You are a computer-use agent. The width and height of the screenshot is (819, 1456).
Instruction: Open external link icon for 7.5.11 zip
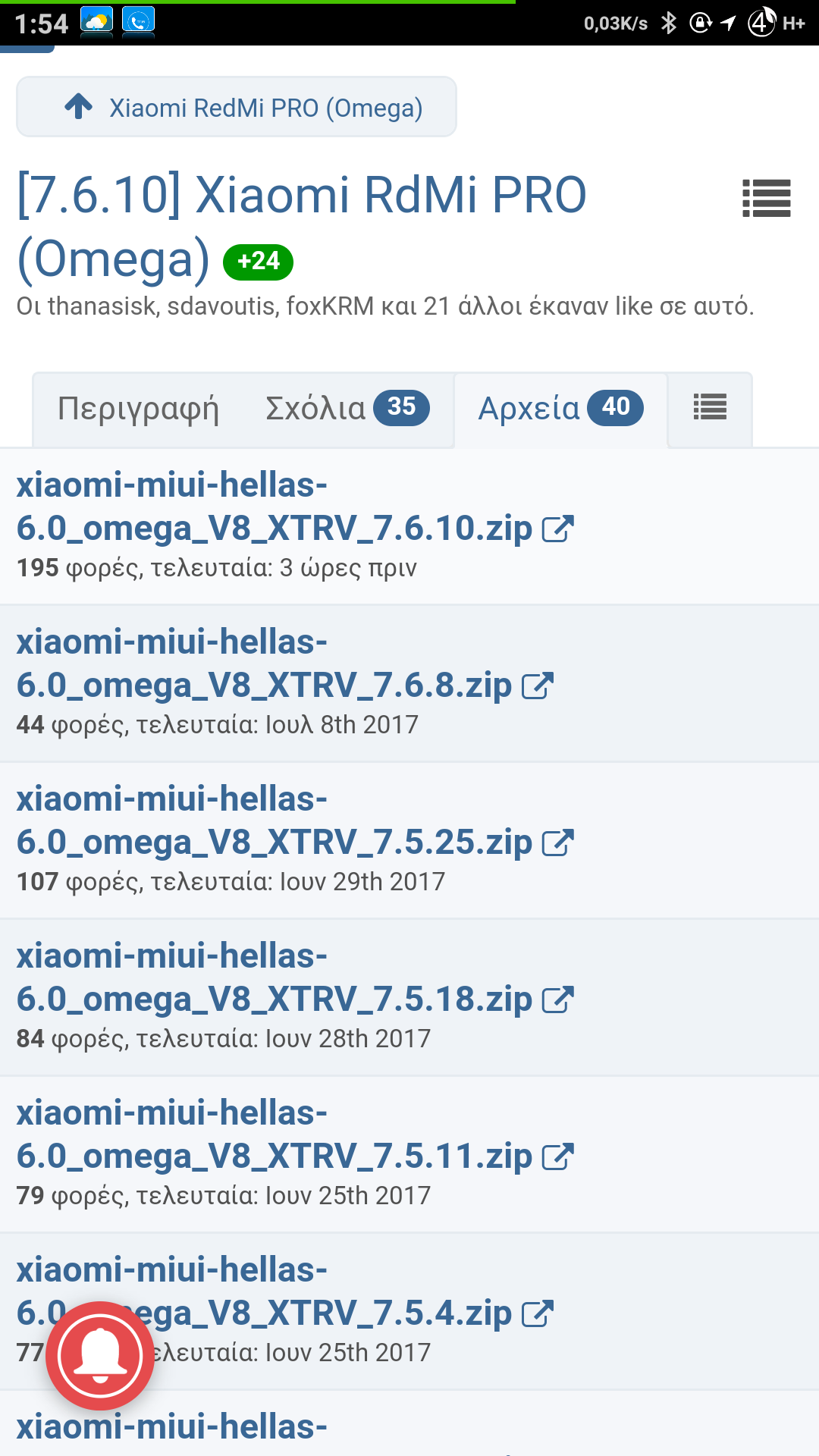[558, 1156]
